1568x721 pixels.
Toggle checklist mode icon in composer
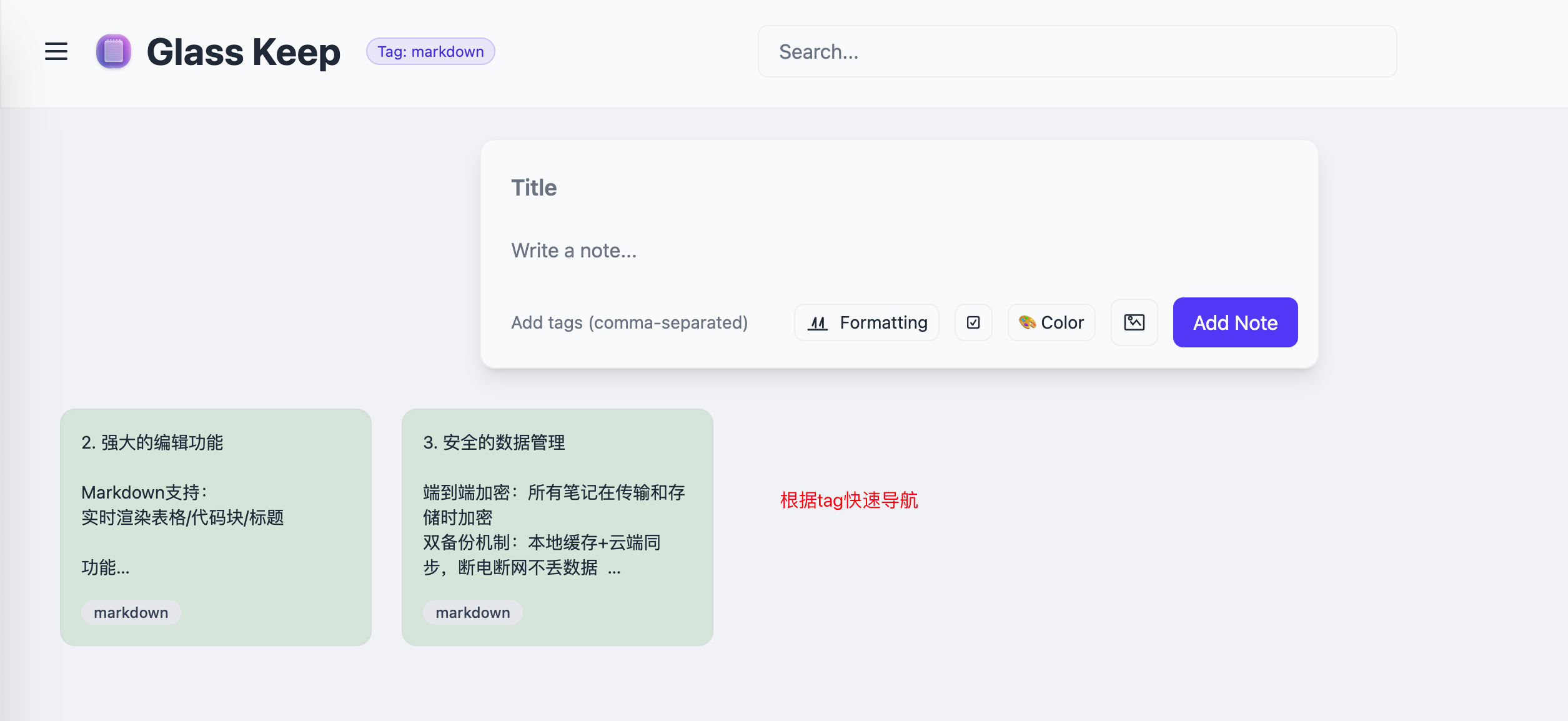pos(973,322)
